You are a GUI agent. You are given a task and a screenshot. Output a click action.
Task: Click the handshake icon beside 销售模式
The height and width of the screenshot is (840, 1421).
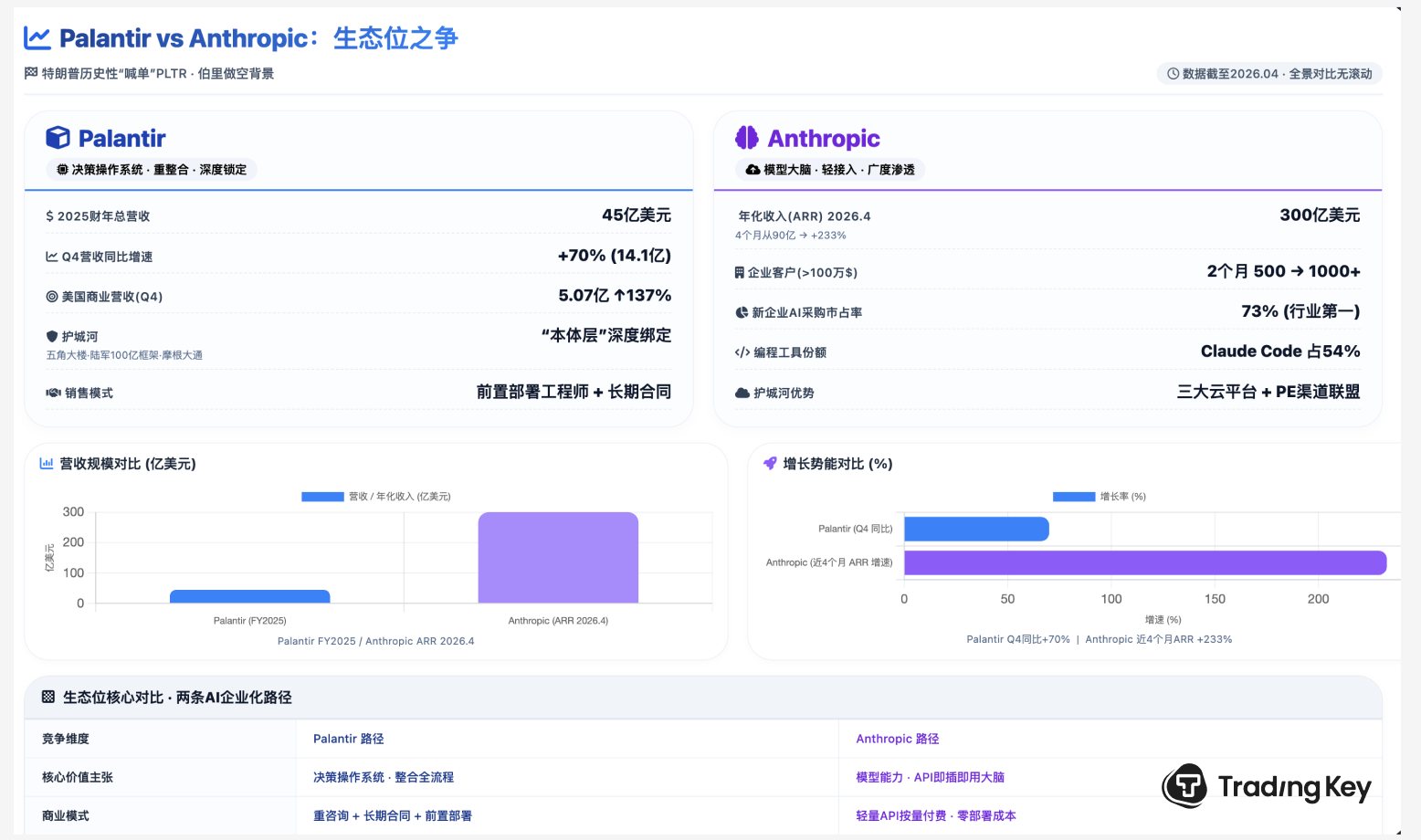pos(53,394)
